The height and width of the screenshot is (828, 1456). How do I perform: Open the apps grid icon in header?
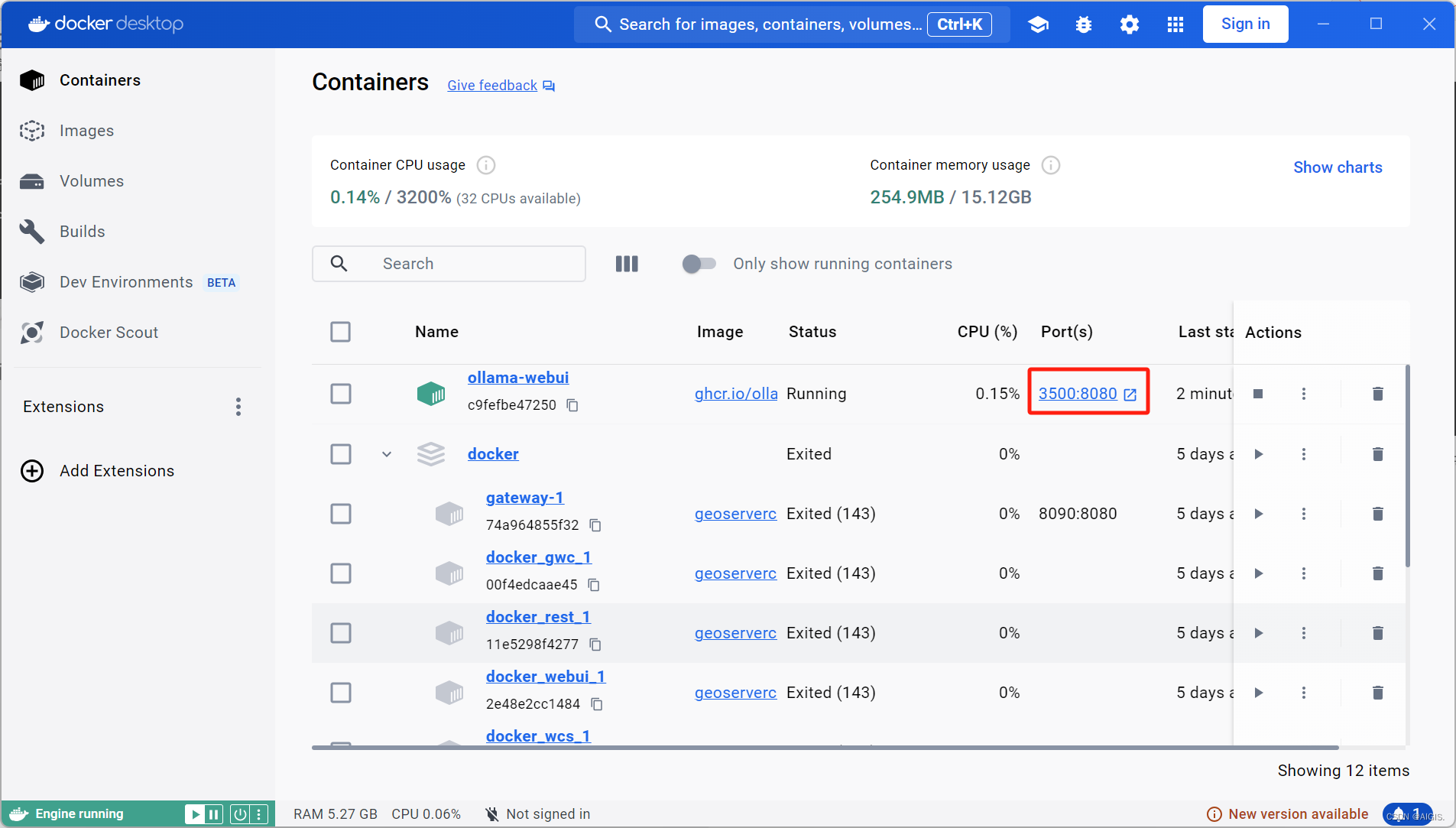[x=1176, y=24]
